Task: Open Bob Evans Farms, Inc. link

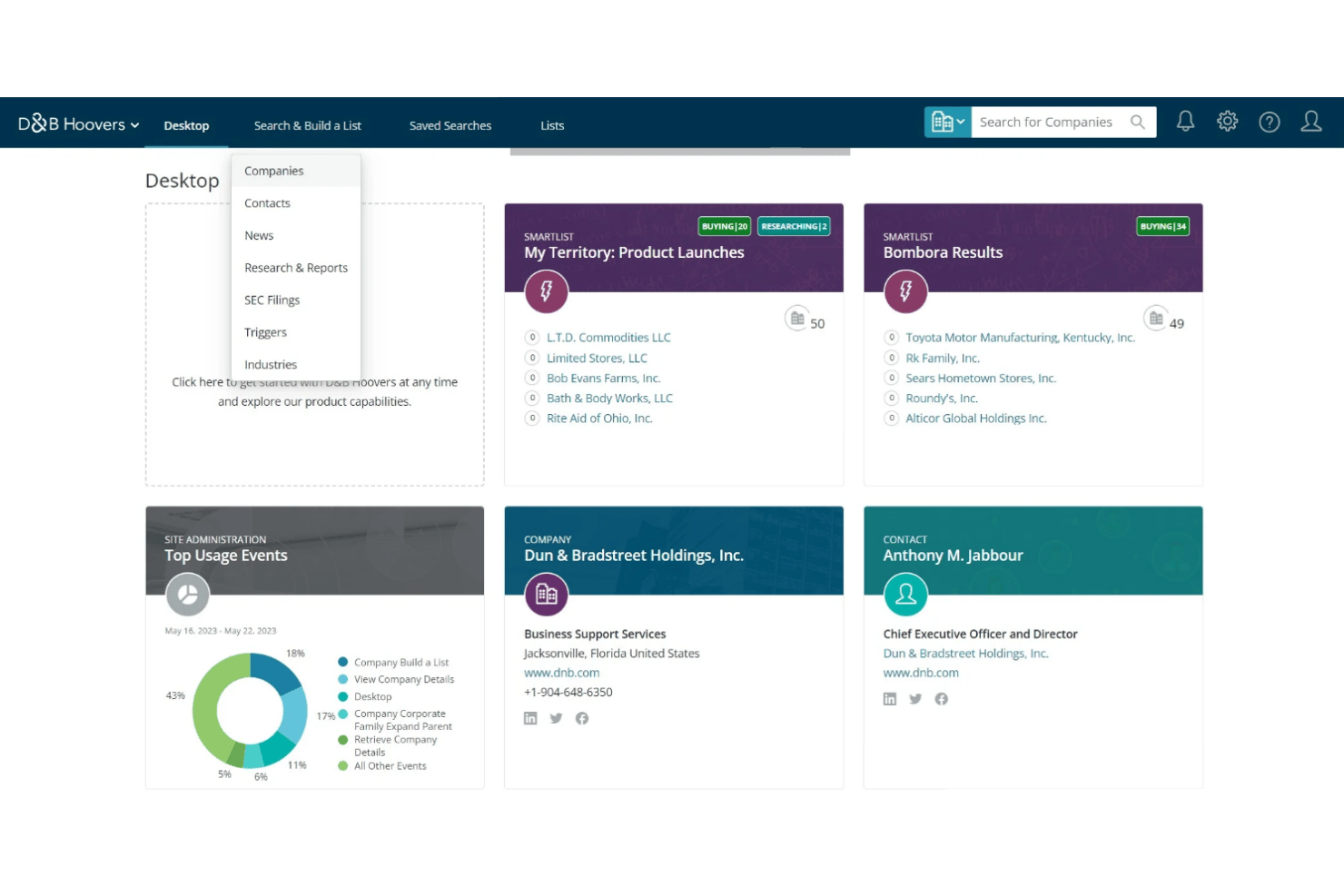Action: point(603,378)
